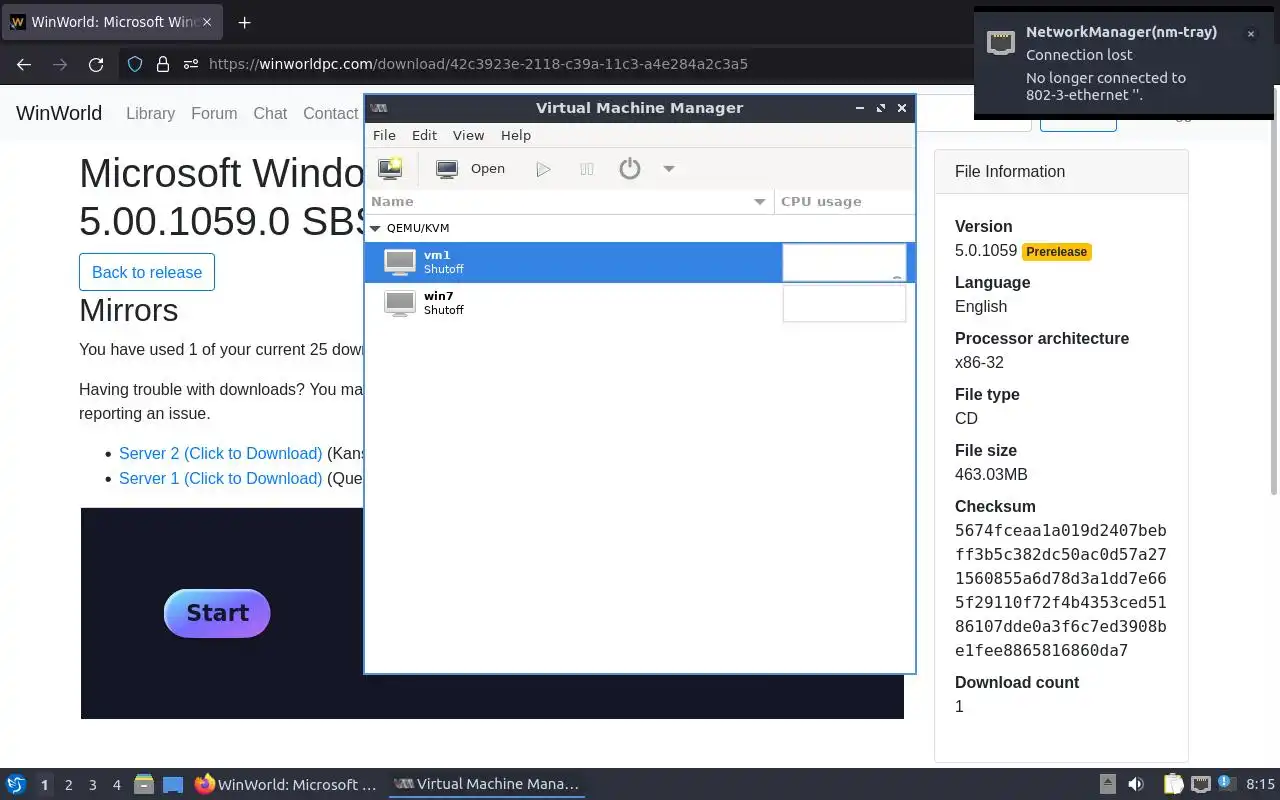Open File menu in Virtual Machine Manager
Screen dimensions: 1280x800
pyautogui.click(x=384, y=135)
